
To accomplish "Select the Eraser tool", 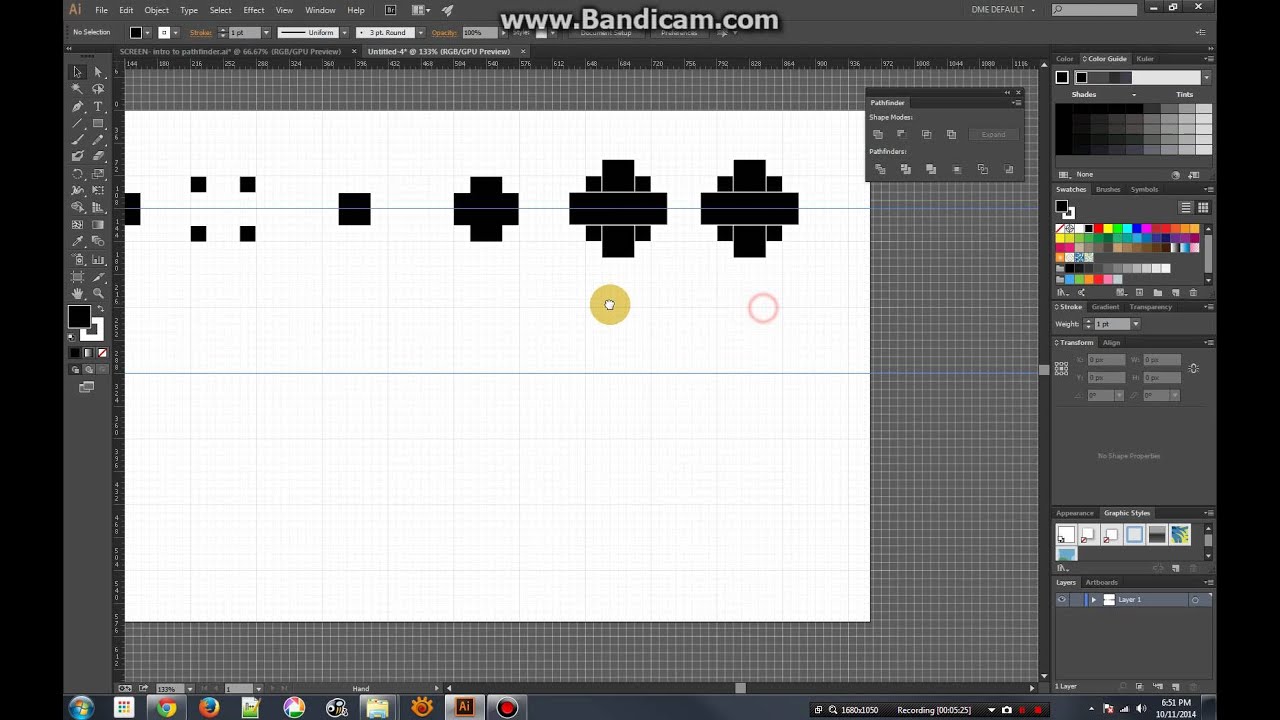I will coord(98,156).
